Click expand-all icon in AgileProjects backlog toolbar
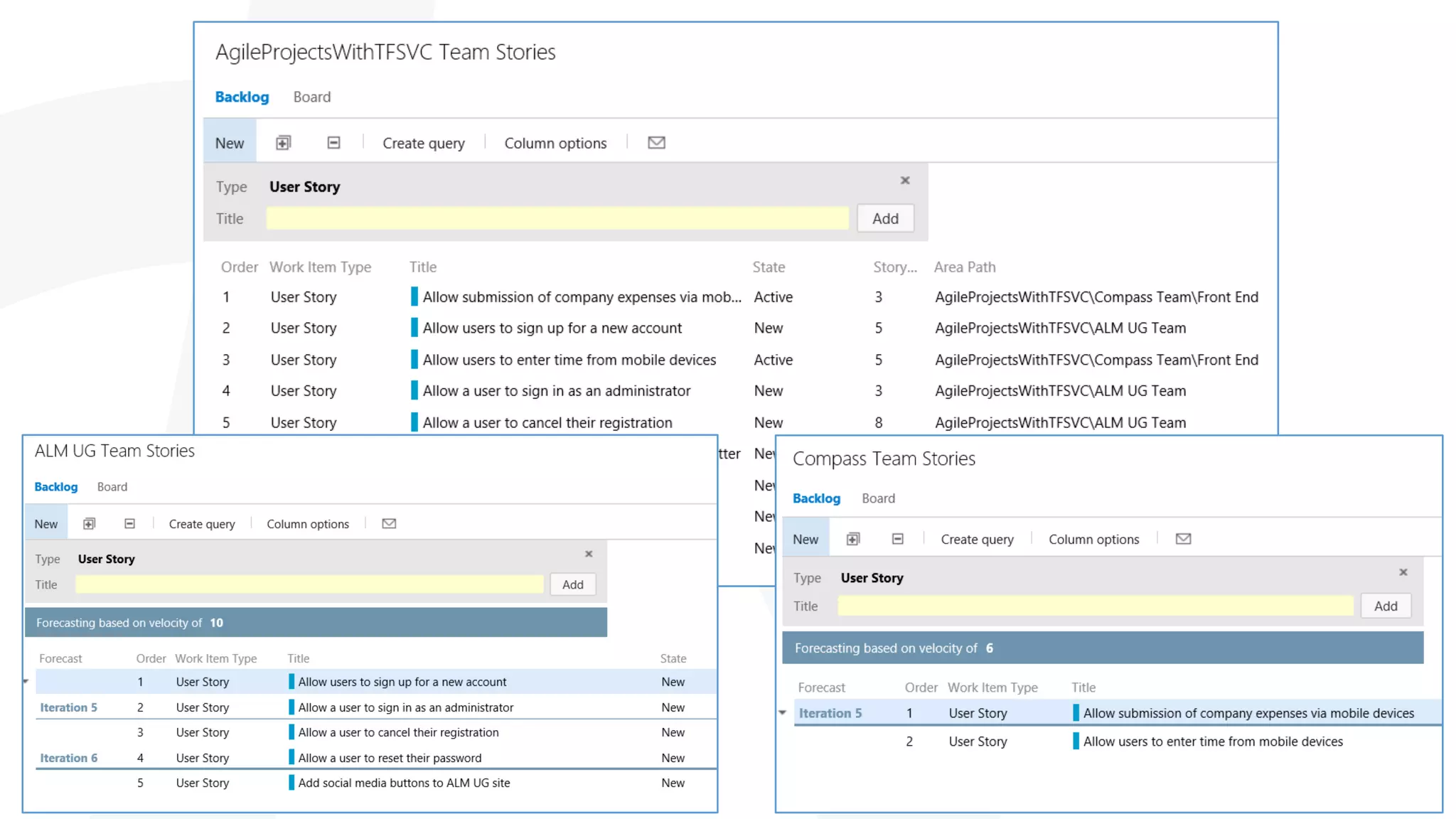This screenshot has height=819, width=1456. [x=283, y=143]
